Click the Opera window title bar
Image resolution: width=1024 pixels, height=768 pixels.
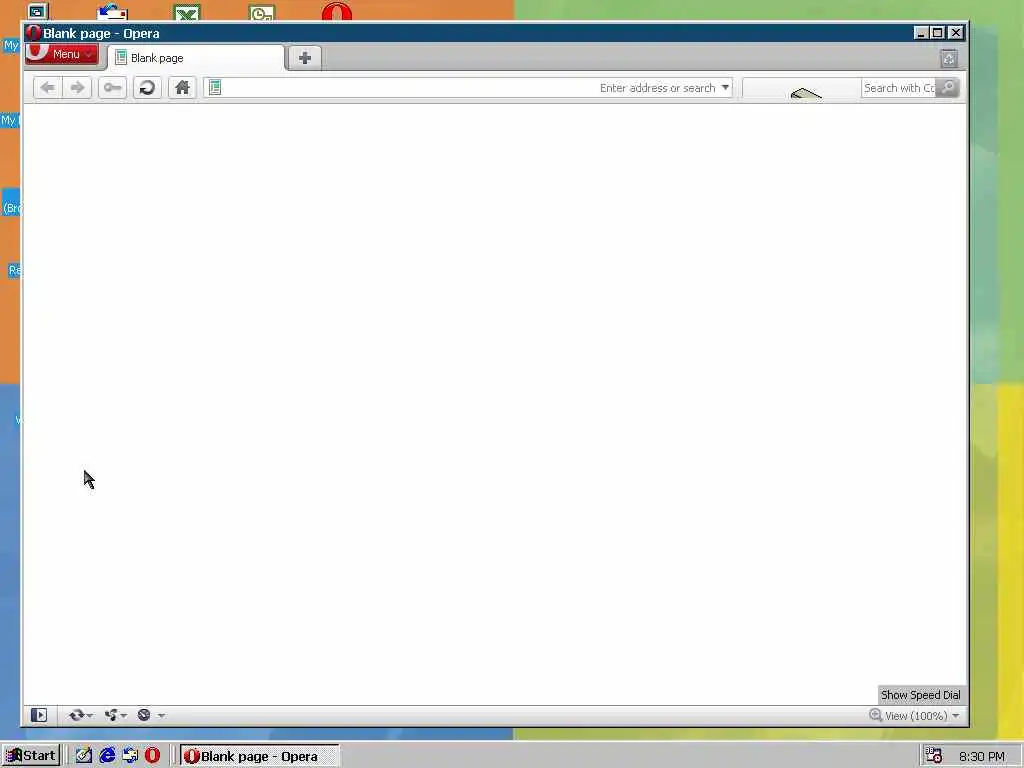tap(495, 33)
